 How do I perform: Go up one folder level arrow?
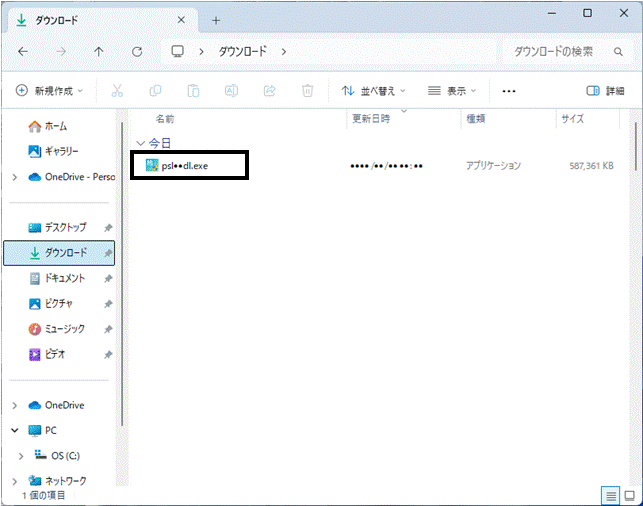coord(98,52)
